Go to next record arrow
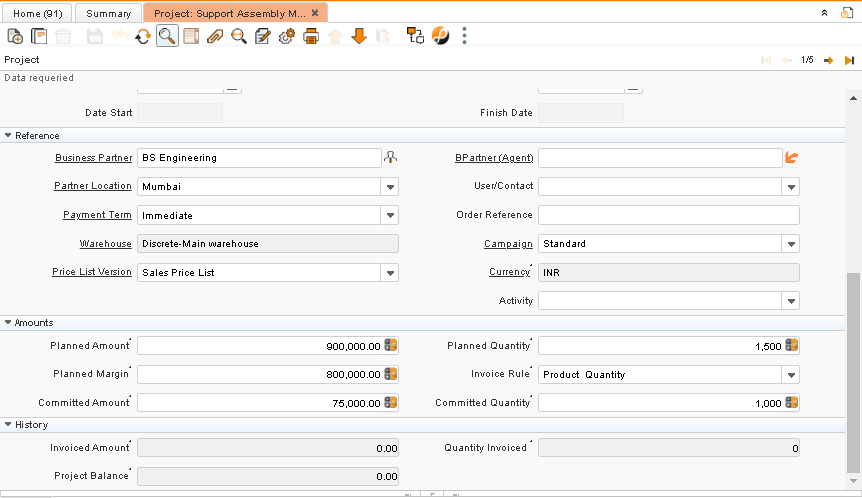This screenshot has height=498, width=862. pyautogui.click(x=828, y=60)
